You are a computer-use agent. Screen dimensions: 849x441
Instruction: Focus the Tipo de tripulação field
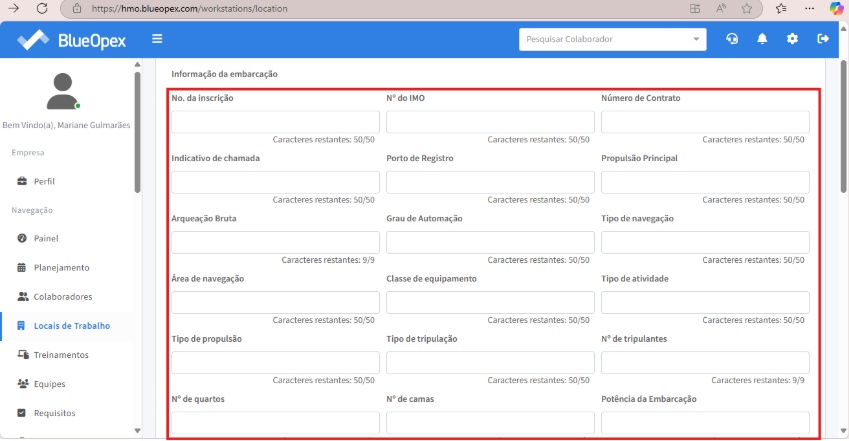[x=490, y=362]
